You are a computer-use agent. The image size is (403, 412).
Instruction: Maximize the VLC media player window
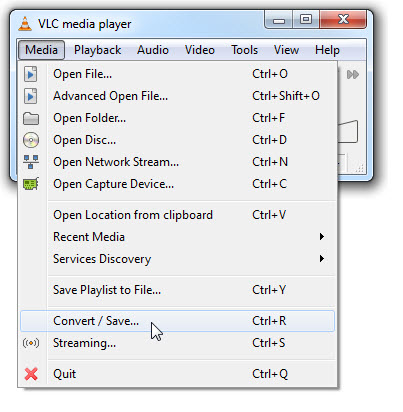(x=306, y=19)
